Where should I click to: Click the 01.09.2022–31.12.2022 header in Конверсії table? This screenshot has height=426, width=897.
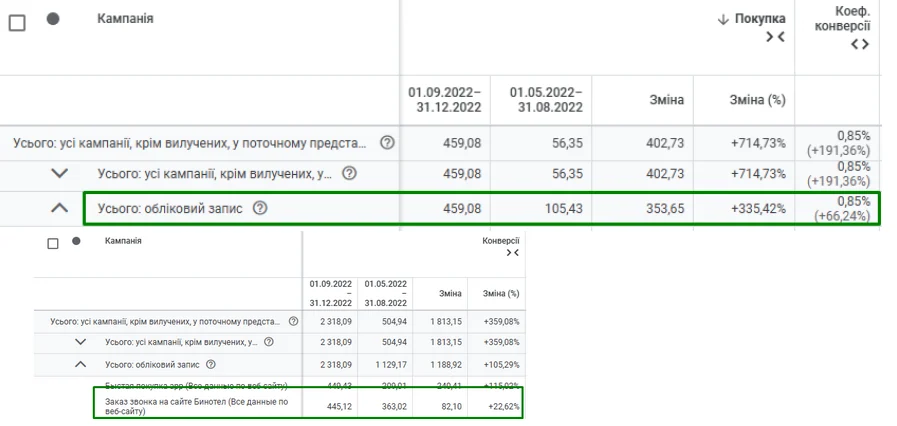point(331,293)
